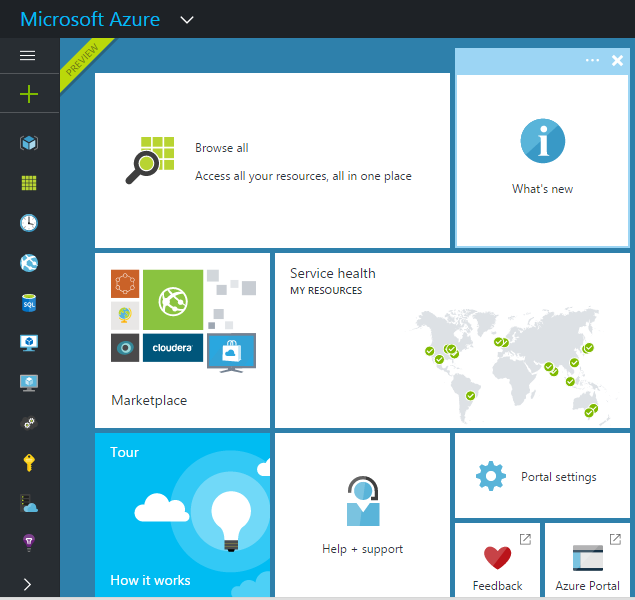Click the Microsoft Azure logo text
Image resolution: width=635 pixels, height=600 pixels.
(90, 19)
